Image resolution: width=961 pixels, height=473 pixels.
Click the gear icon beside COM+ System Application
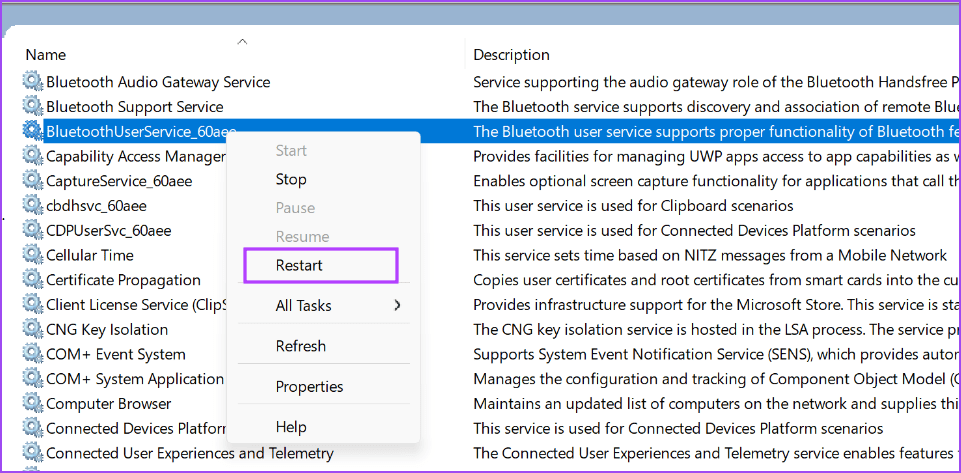pyautogui.click(x=31, y=379)
